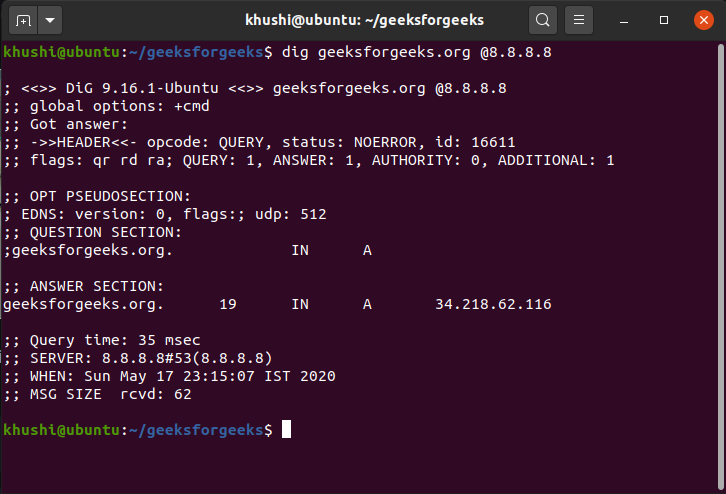Expand the new tab dropdown arrow

(x=50, y=20)
